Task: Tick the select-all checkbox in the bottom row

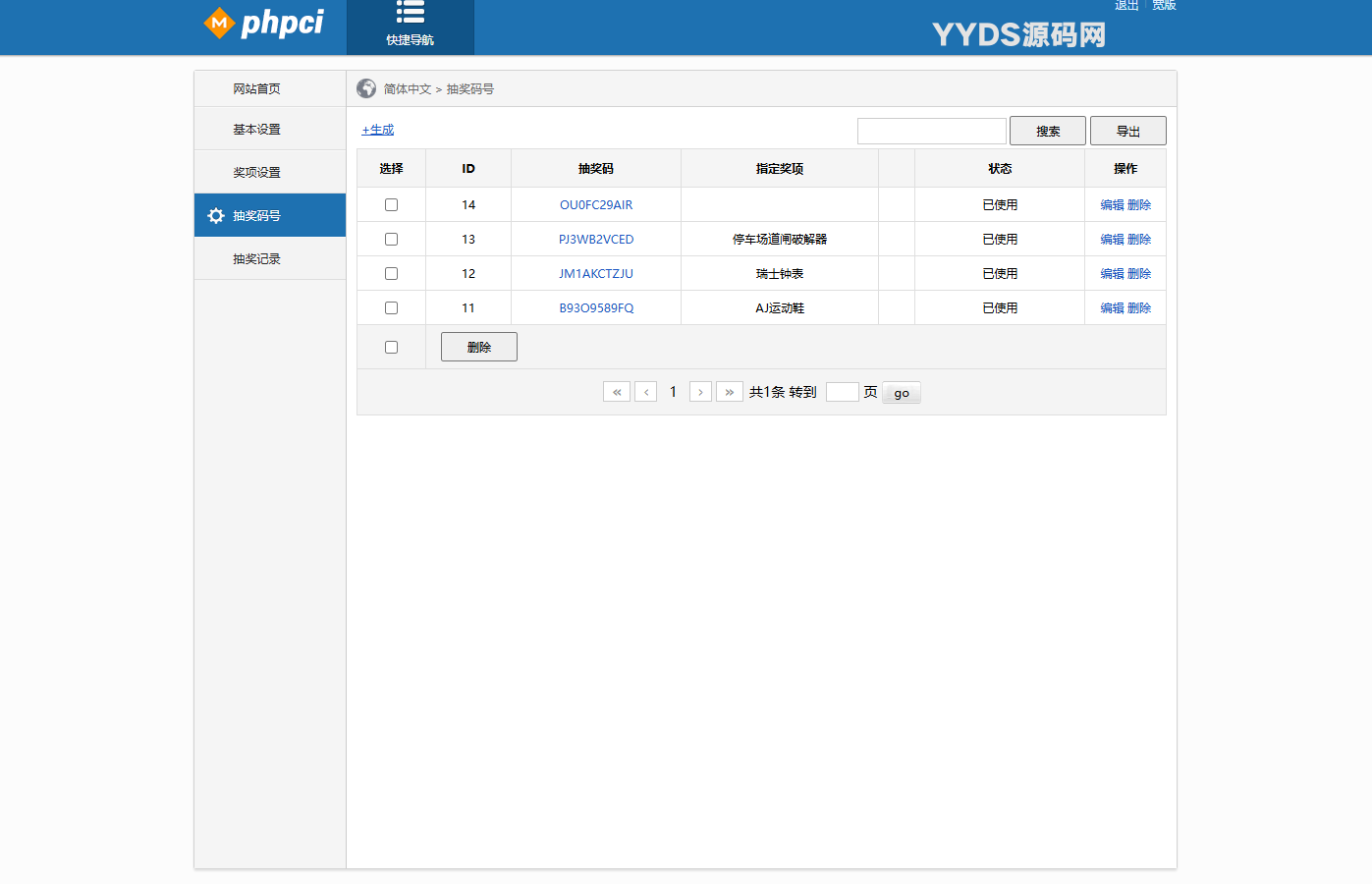Action: coord(391,346)
